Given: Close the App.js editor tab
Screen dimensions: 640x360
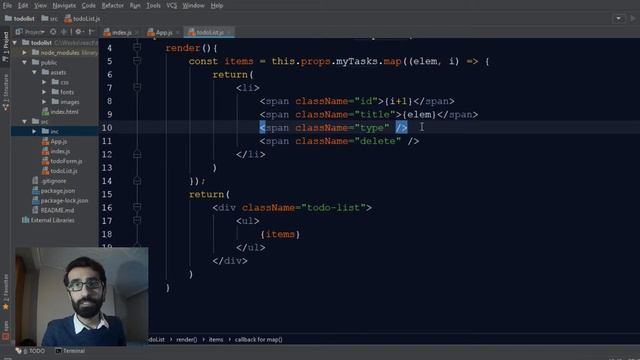Looking at the screenshot, I should click(178, 32).
